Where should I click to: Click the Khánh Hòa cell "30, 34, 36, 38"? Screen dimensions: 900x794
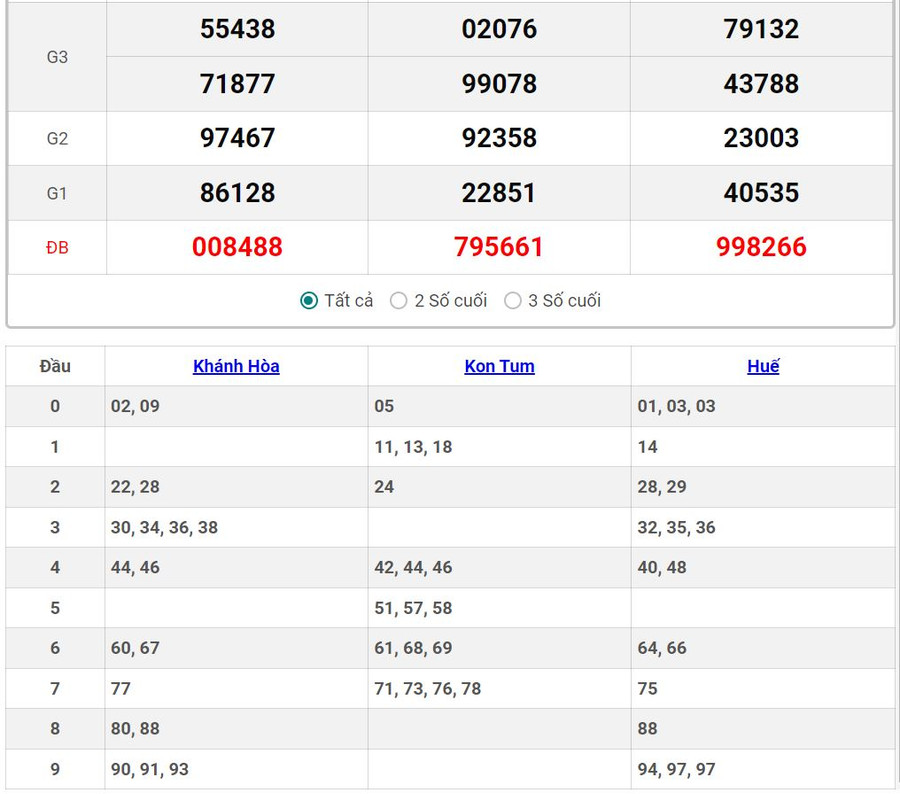coord(164,527)
